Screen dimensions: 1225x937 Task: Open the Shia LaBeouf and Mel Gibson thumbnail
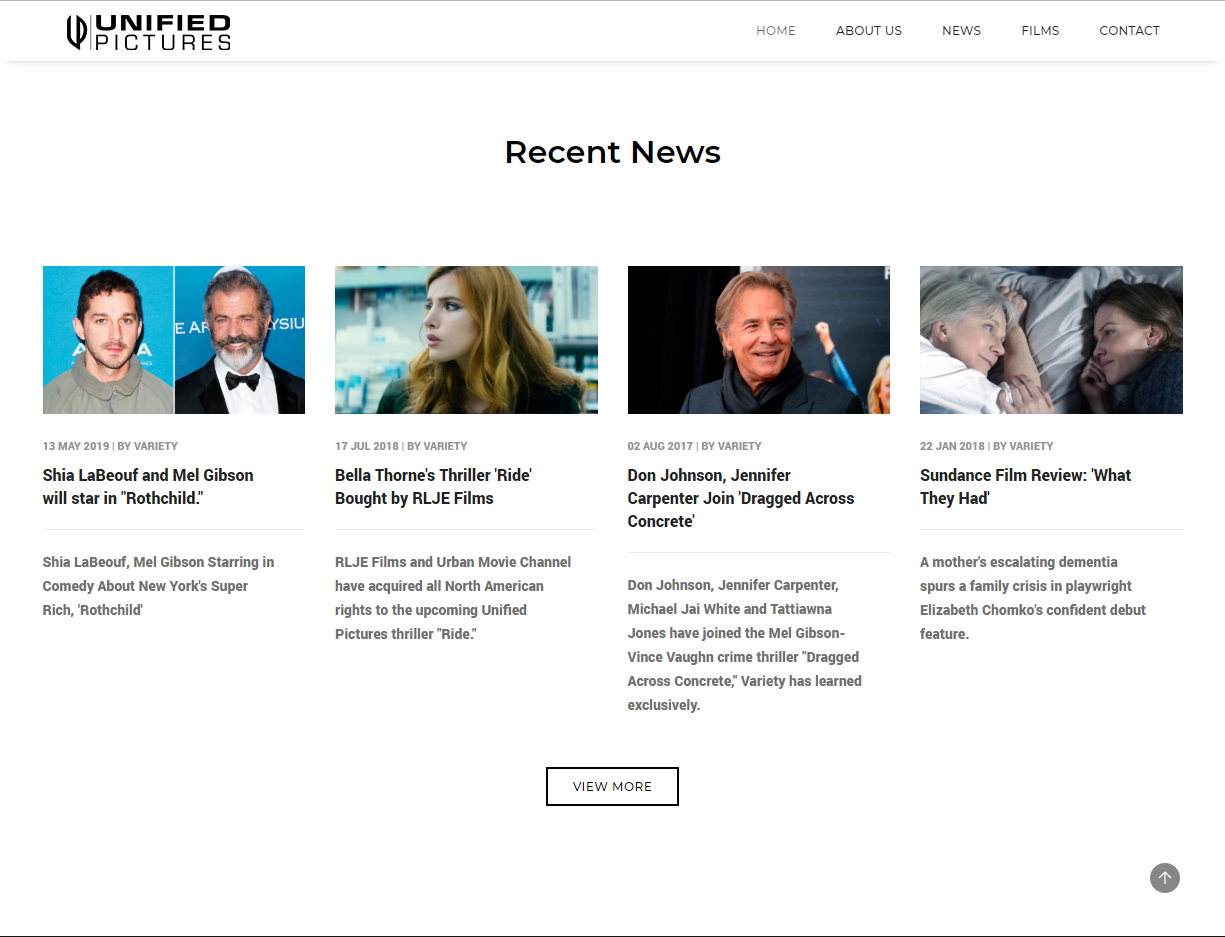coord(173,340)
